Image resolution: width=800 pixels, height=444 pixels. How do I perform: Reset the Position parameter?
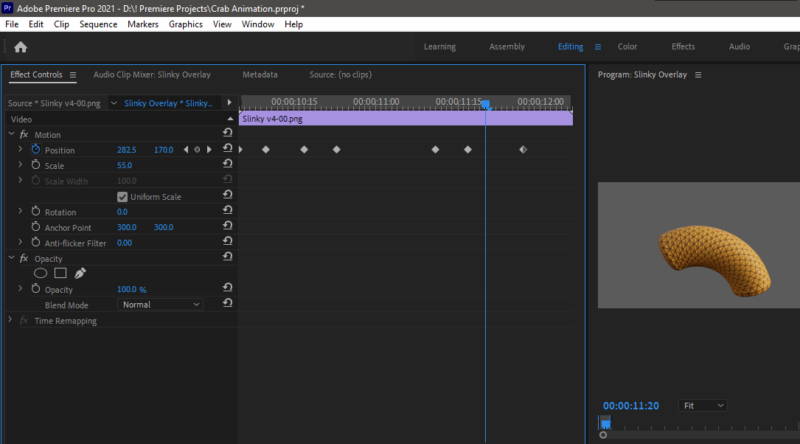coord(228,148)
